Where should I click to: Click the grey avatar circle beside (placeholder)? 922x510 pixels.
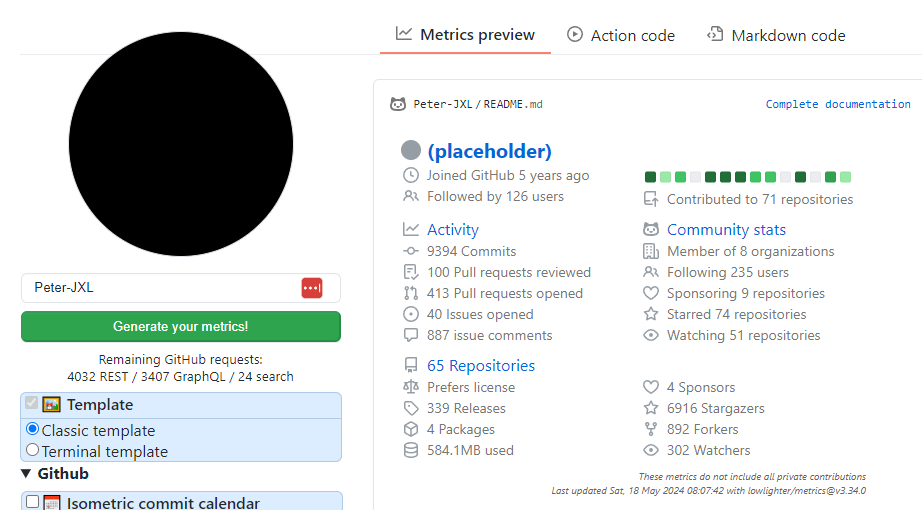tap(410, 151)
